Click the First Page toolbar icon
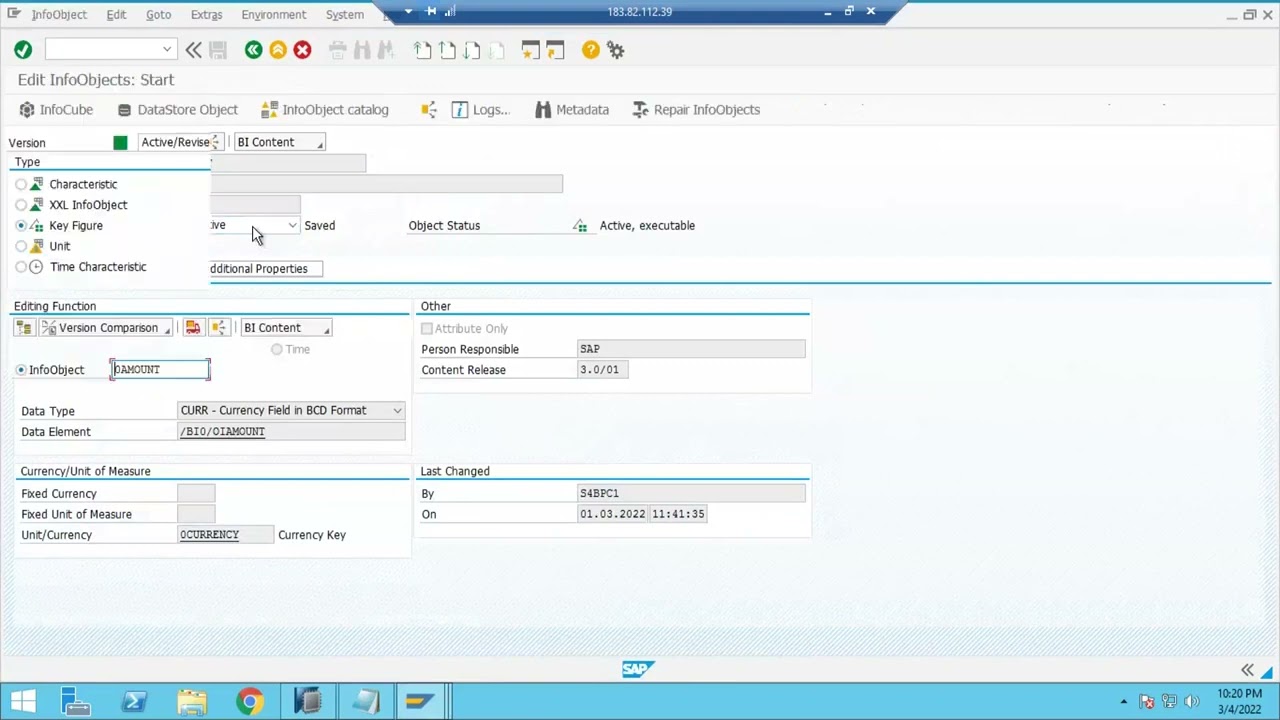Screen dimensions: 1280x720 click(423, 50)
